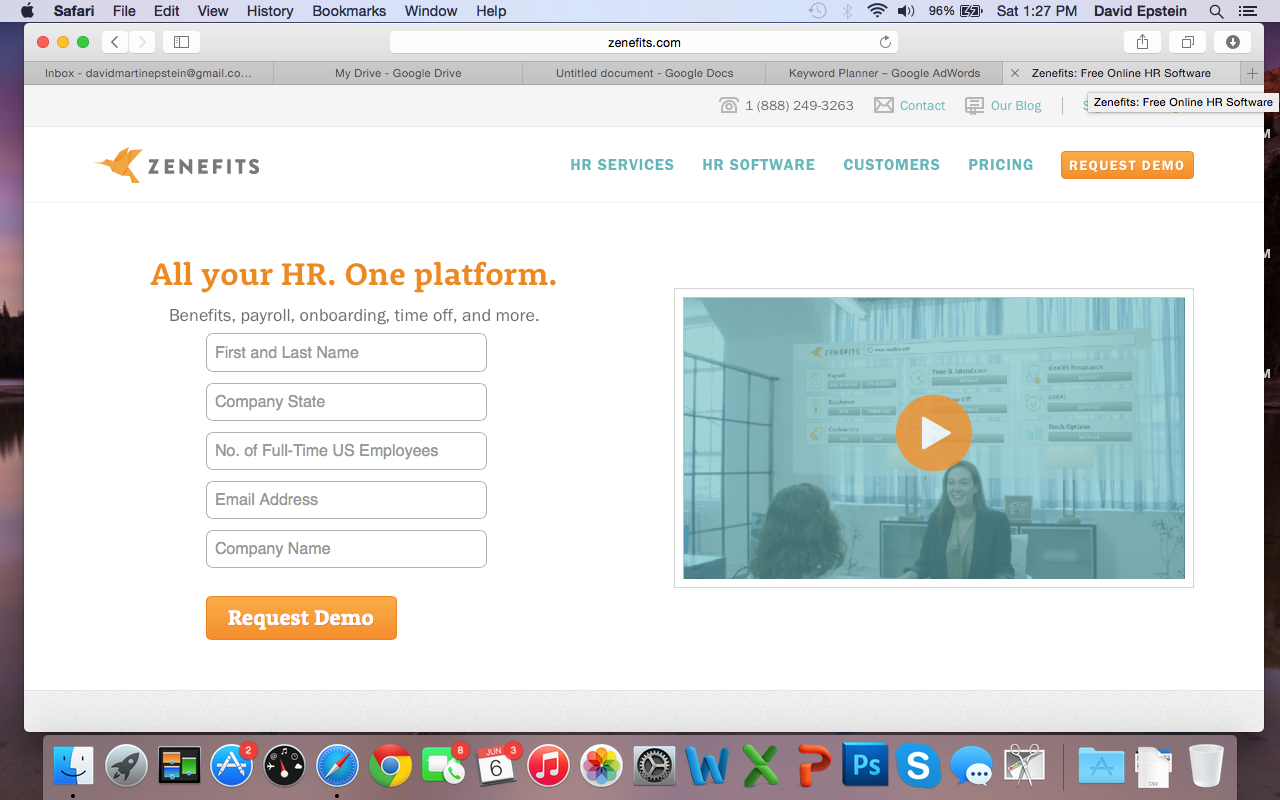Open the Our Blog link
The image size is (1280, 800).
(1016, 105)
